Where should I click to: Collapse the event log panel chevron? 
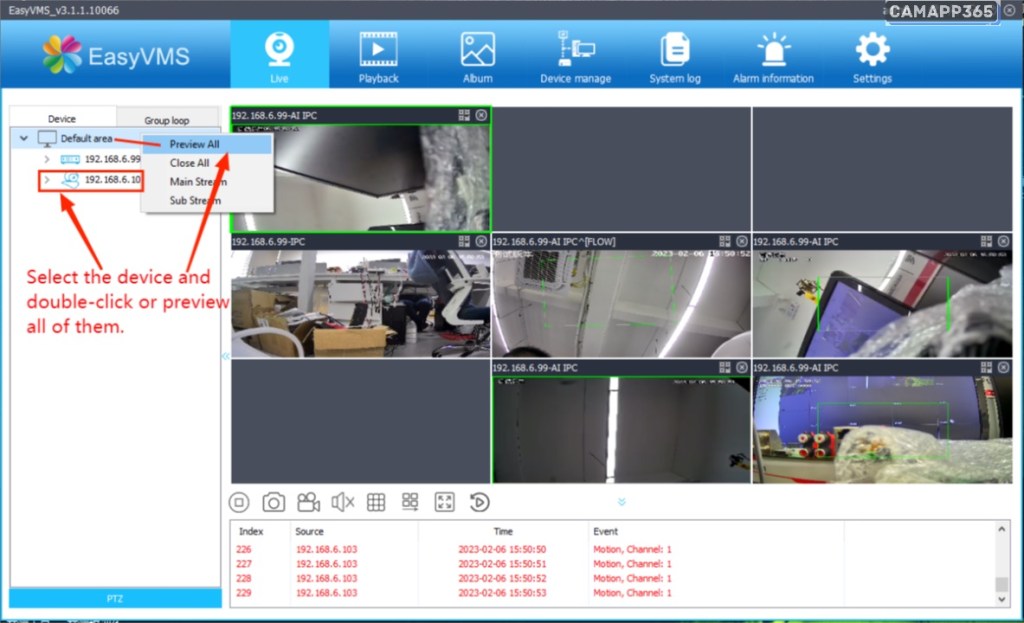point(621,502)
